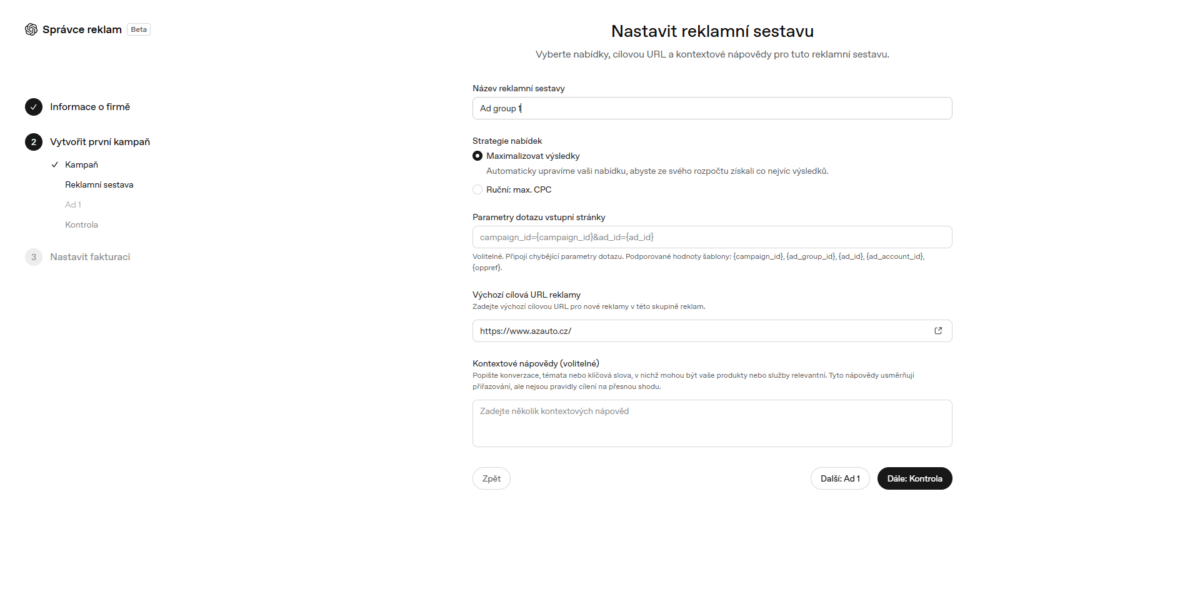Screen dimensions: 1200x596
Task: Open the Vytvořit první kampaň step
Action: (x=100, y=142)
